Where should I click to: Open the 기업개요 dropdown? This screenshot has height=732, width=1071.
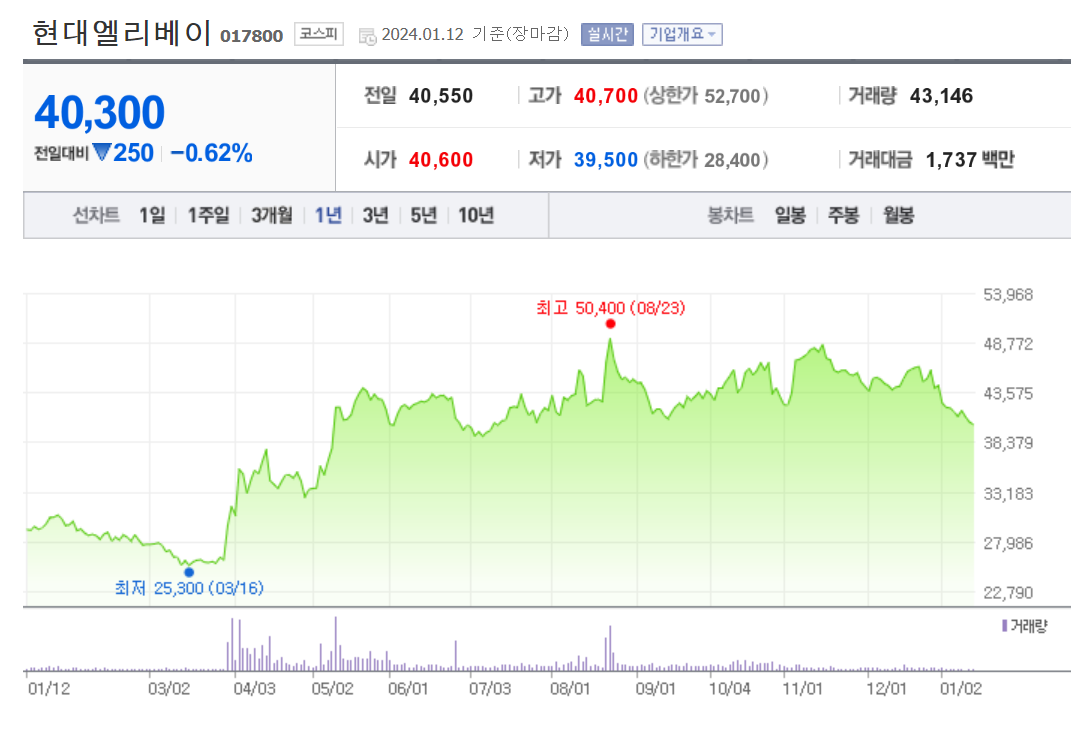coord(682,34)
